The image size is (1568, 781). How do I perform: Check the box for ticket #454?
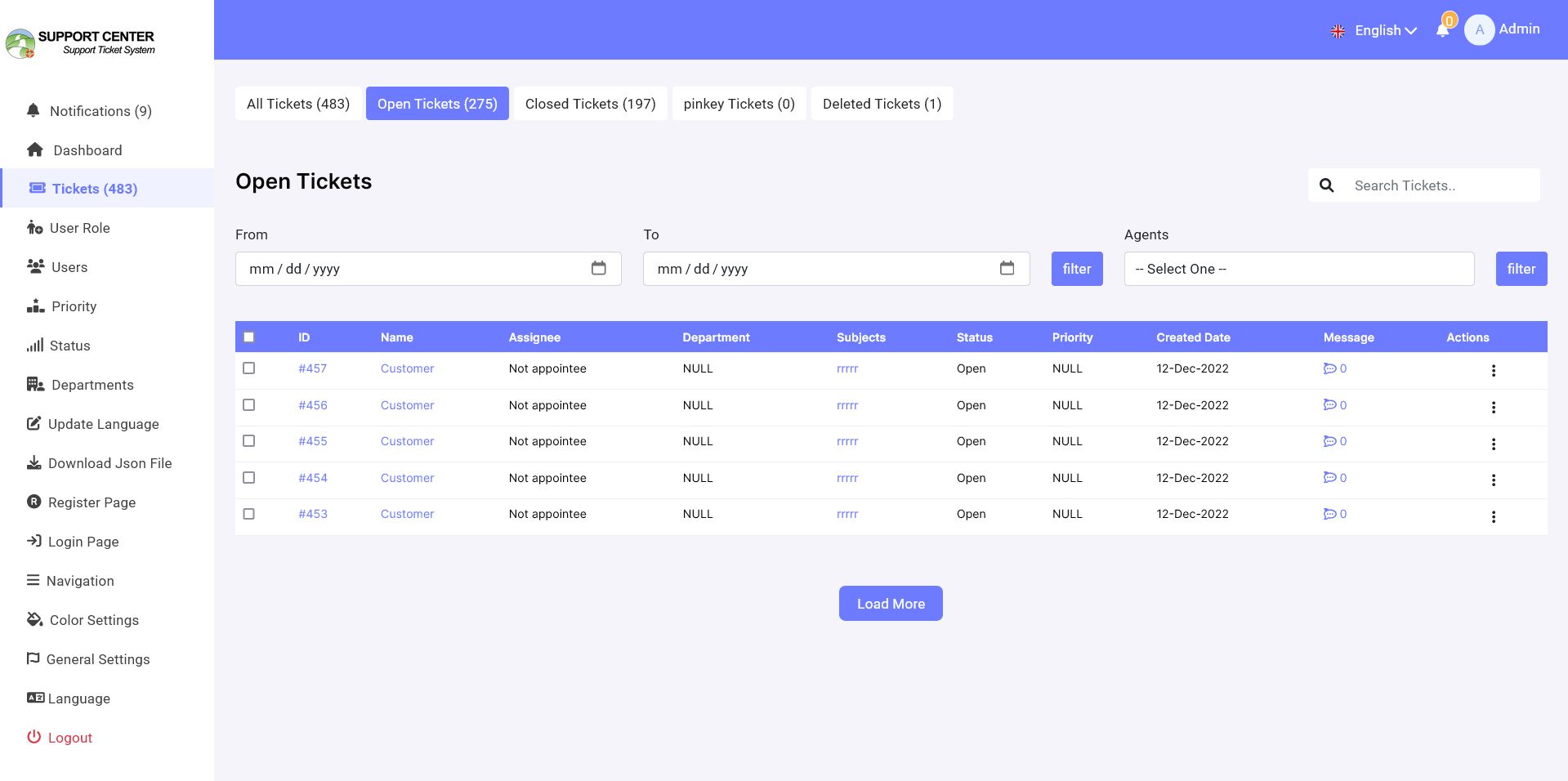pos(249,478)
